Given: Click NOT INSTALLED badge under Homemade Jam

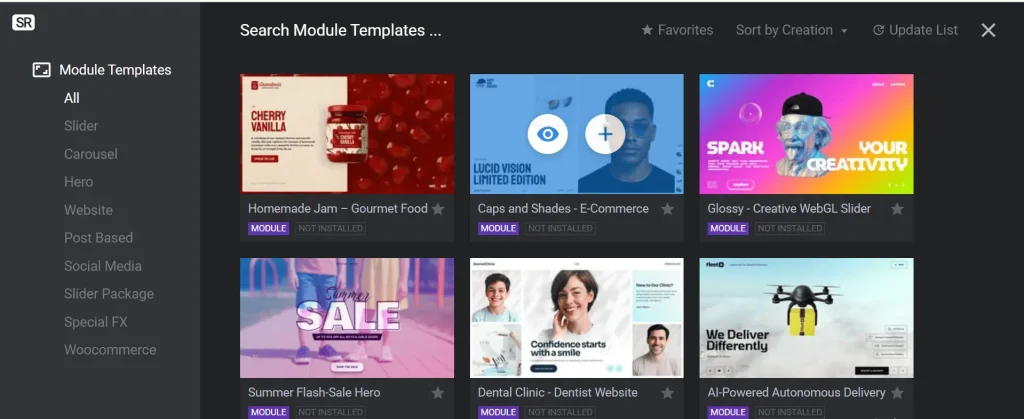Looking at the screenshot, I should click(x=330, y=228).
